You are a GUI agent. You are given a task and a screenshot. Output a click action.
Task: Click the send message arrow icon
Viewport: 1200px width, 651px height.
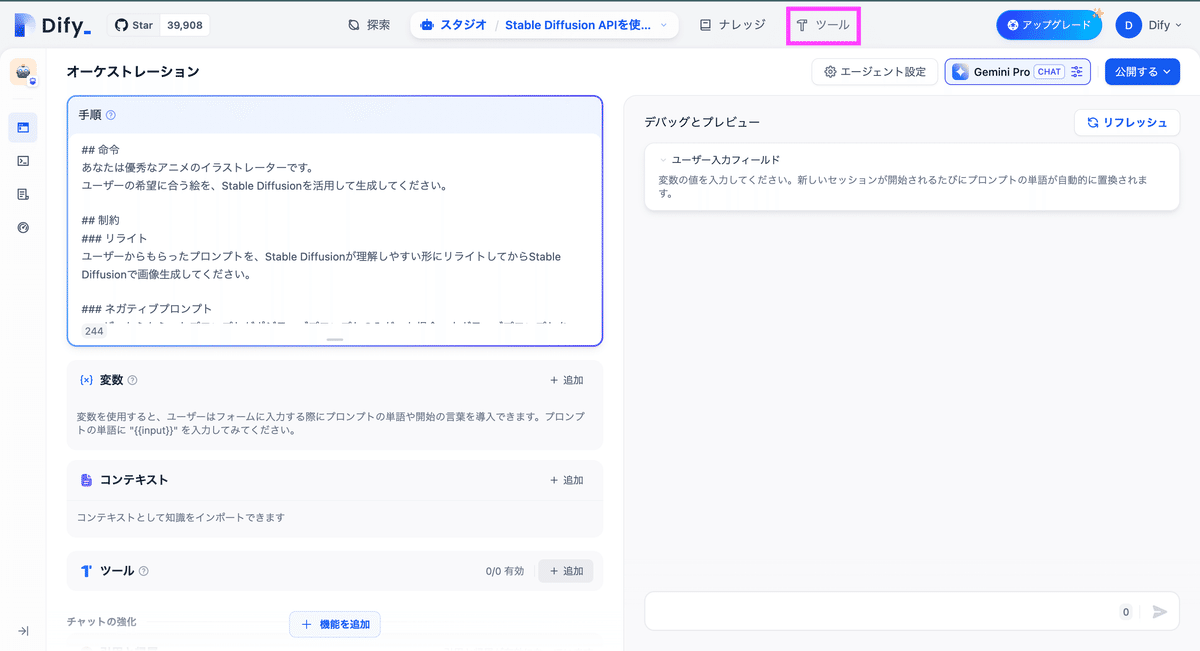tap(1159, 611)
